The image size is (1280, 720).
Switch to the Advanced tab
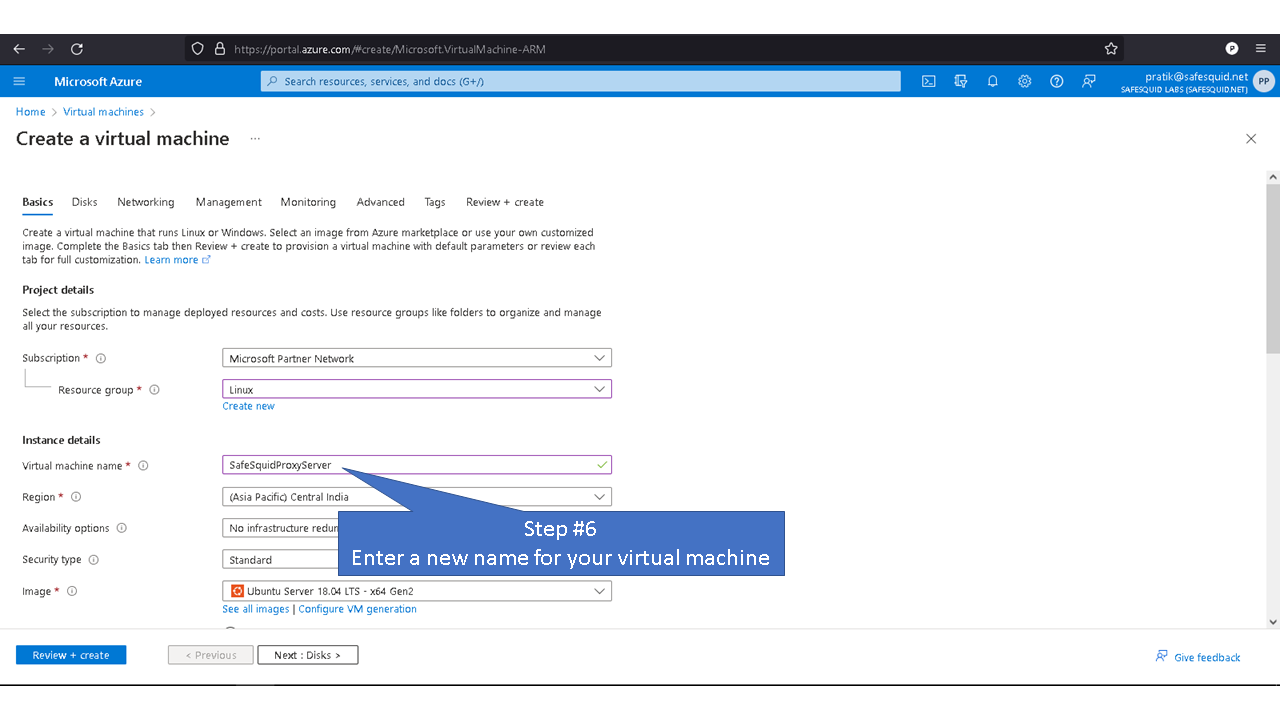[x=381, y=202]
